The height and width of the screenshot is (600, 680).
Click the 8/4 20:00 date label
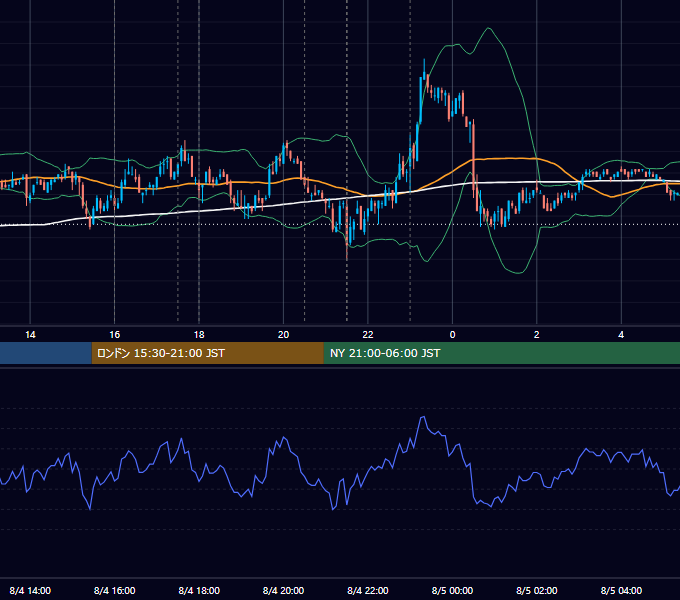click(x=283, y=590)
